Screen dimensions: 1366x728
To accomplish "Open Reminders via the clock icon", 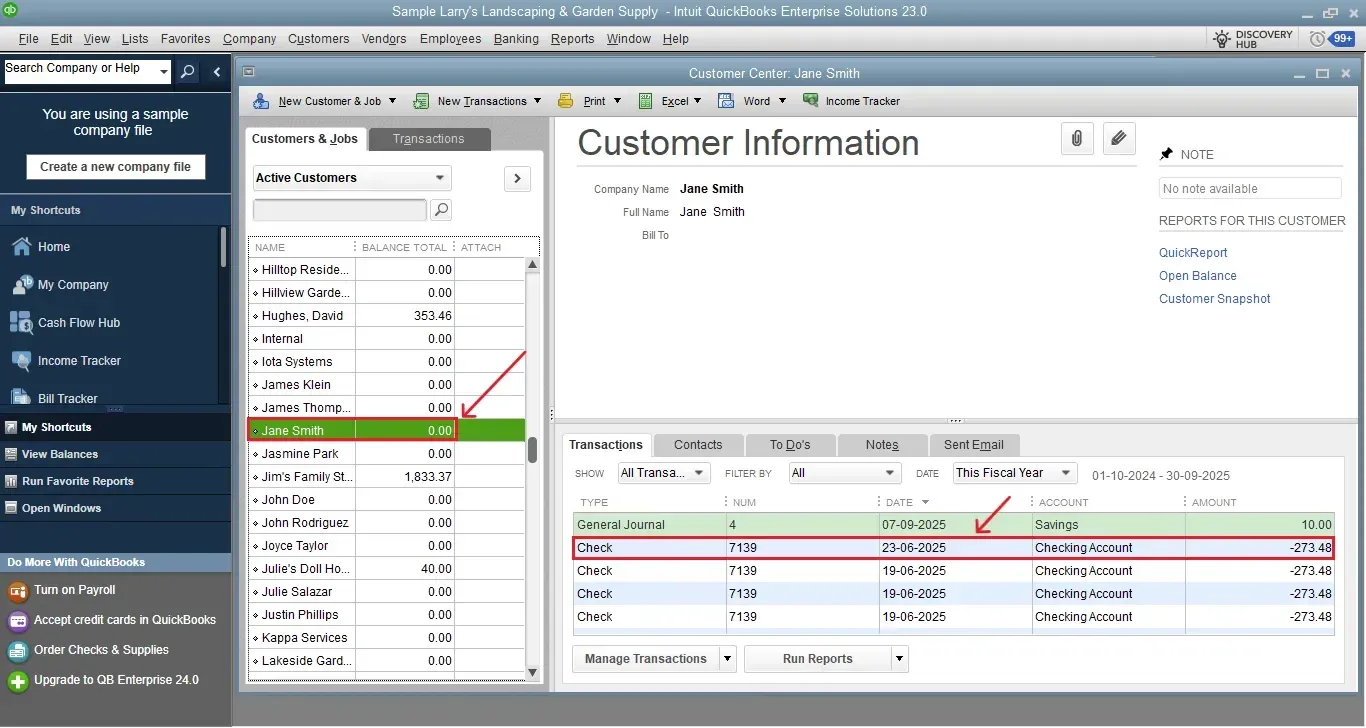I will 1317,38.
